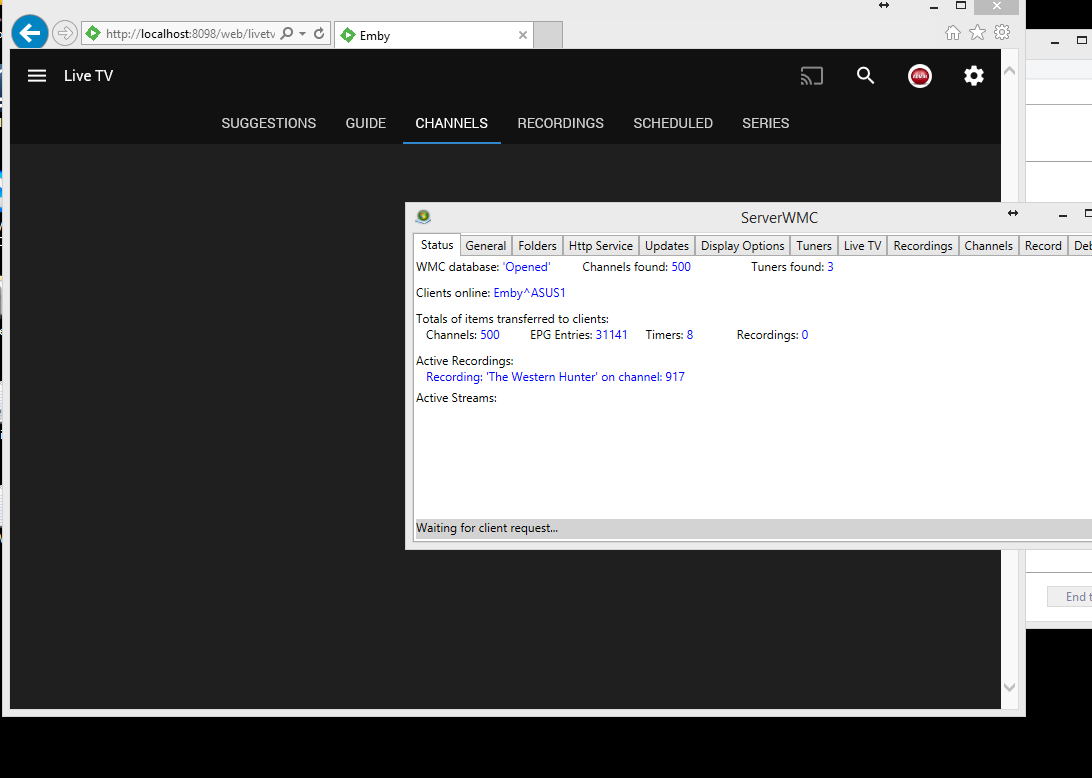Click the transferred Channels value 500
The height and width of the screenshot is (778, 1092).
490,335
